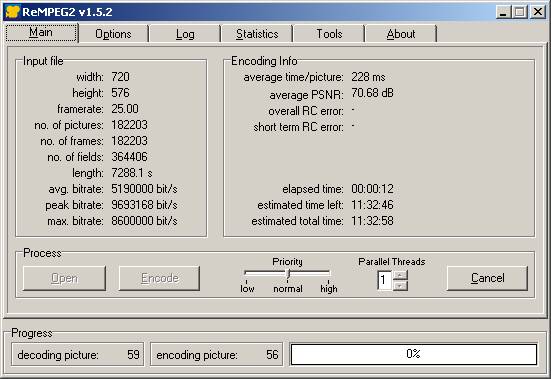551x379 pixels.
Task: Click the avg. bitrate value 5190000 bit/s
Action: 144,189
